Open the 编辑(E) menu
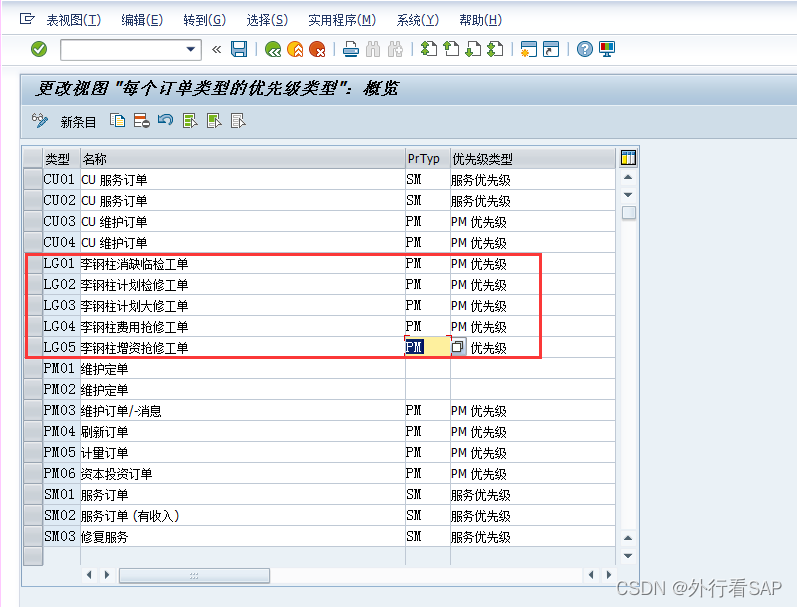This screenshot has width=797, height=607. click(142, 20)
